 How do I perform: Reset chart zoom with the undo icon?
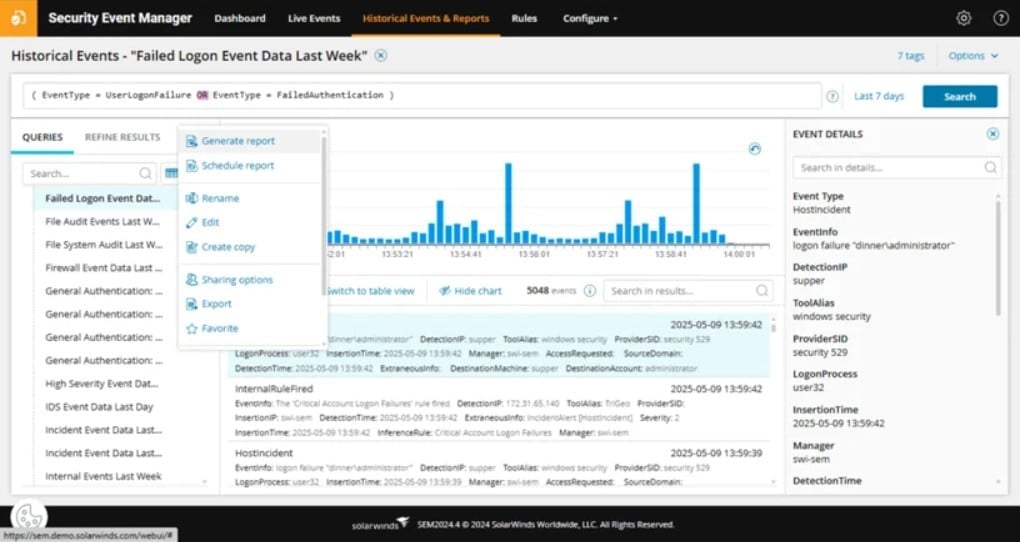tap(755, 149)
